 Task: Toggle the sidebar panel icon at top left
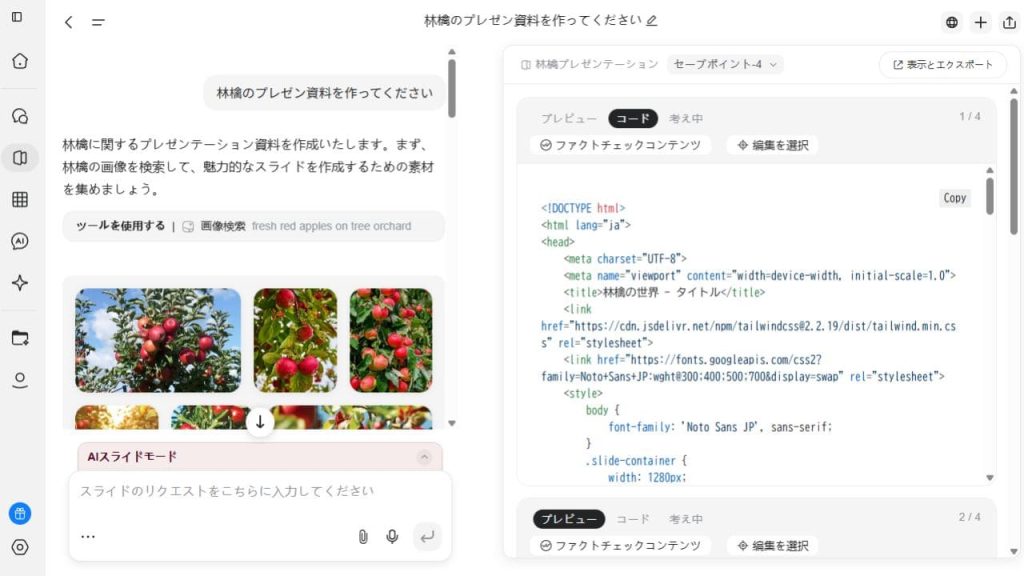click(x=17, y=17)
